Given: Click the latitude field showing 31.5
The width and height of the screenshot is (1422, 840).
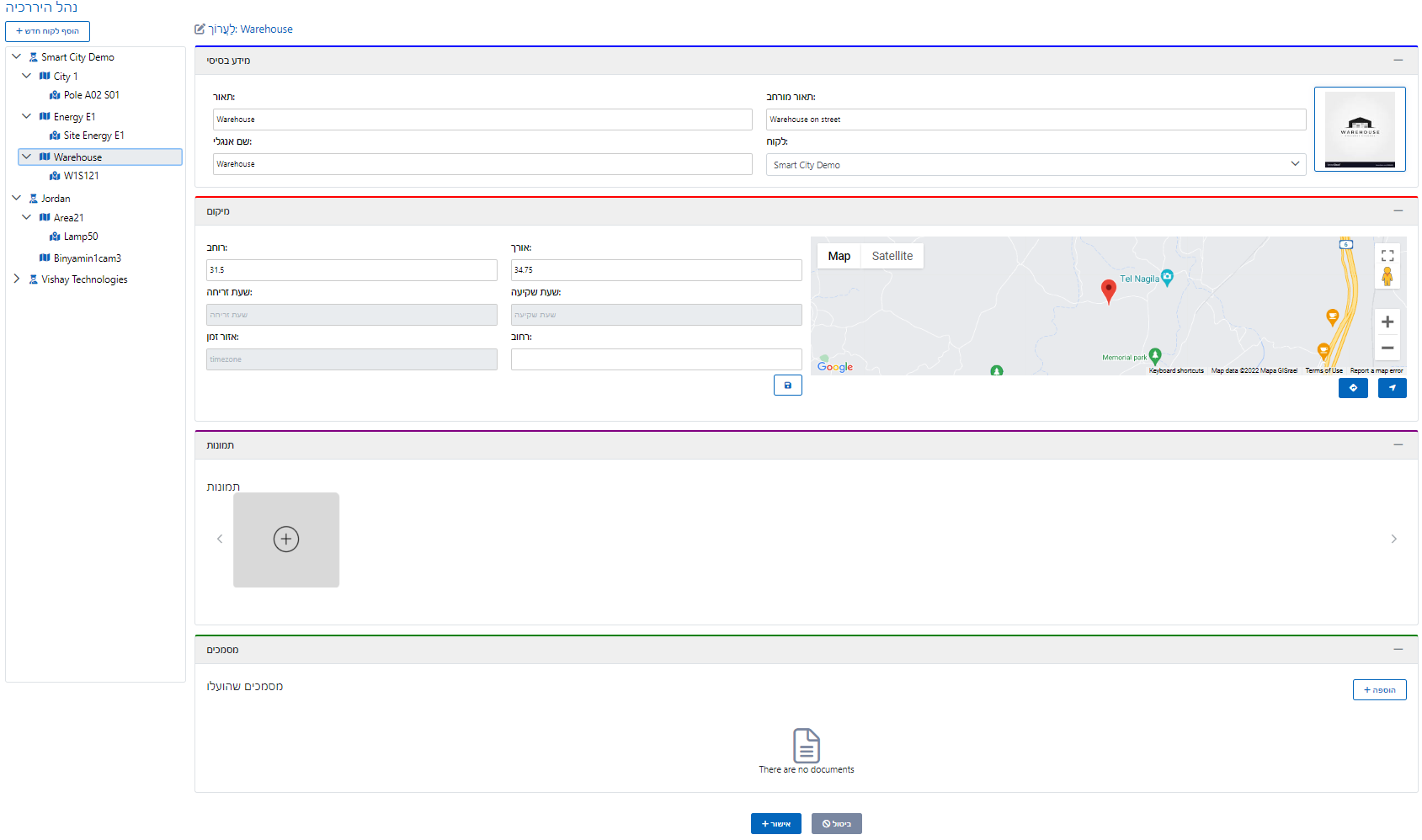Looking at the screenshot, I should coord(351,270).
